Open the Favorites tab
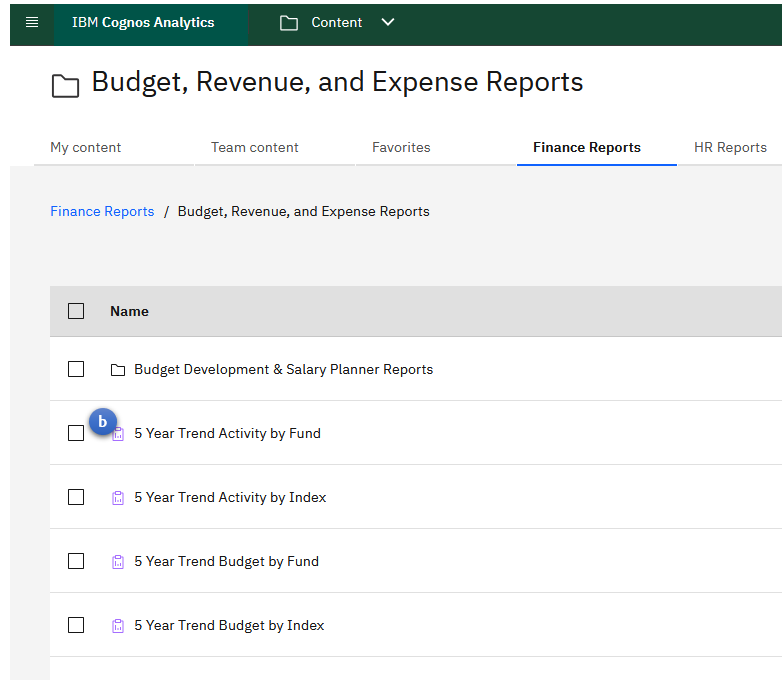The height and width of the screenshot is (682, 782). point(401,148)
